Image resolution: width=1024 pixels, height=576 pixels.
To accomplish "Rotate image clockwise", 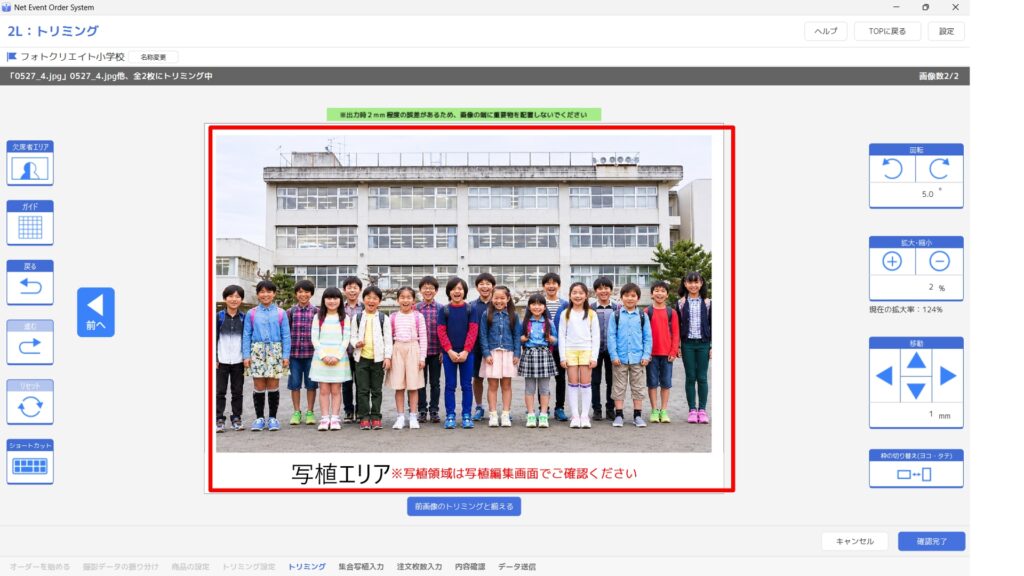I will [x=939, y=169].
